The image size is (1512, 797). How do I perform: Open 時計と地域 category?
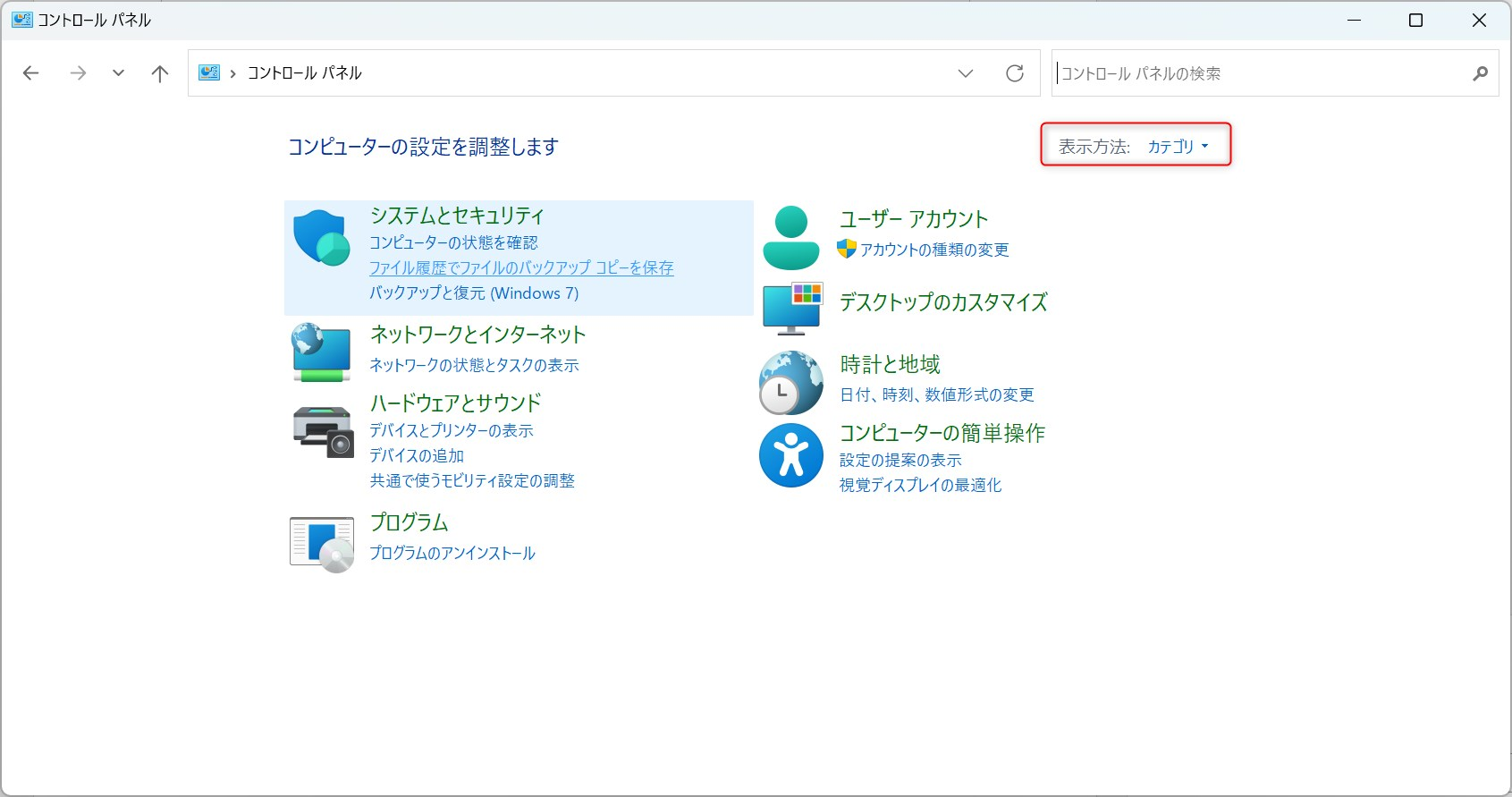(891, 364)
